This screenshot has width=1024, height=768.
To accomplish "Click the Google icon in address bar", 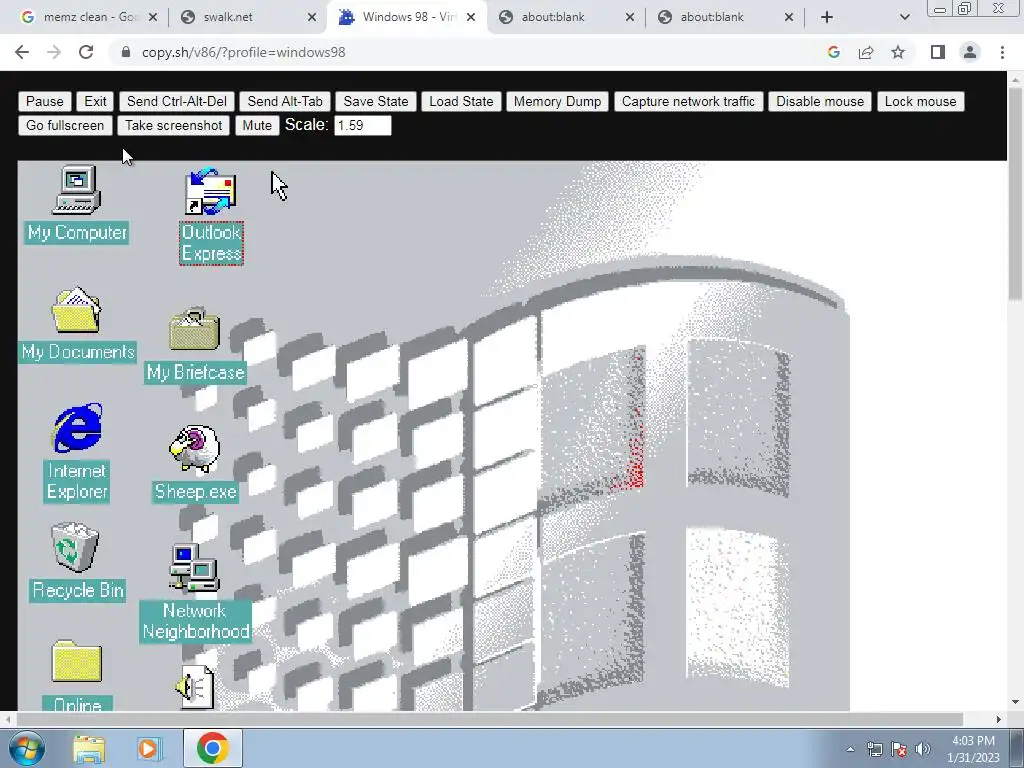I will tap(833, 52).
